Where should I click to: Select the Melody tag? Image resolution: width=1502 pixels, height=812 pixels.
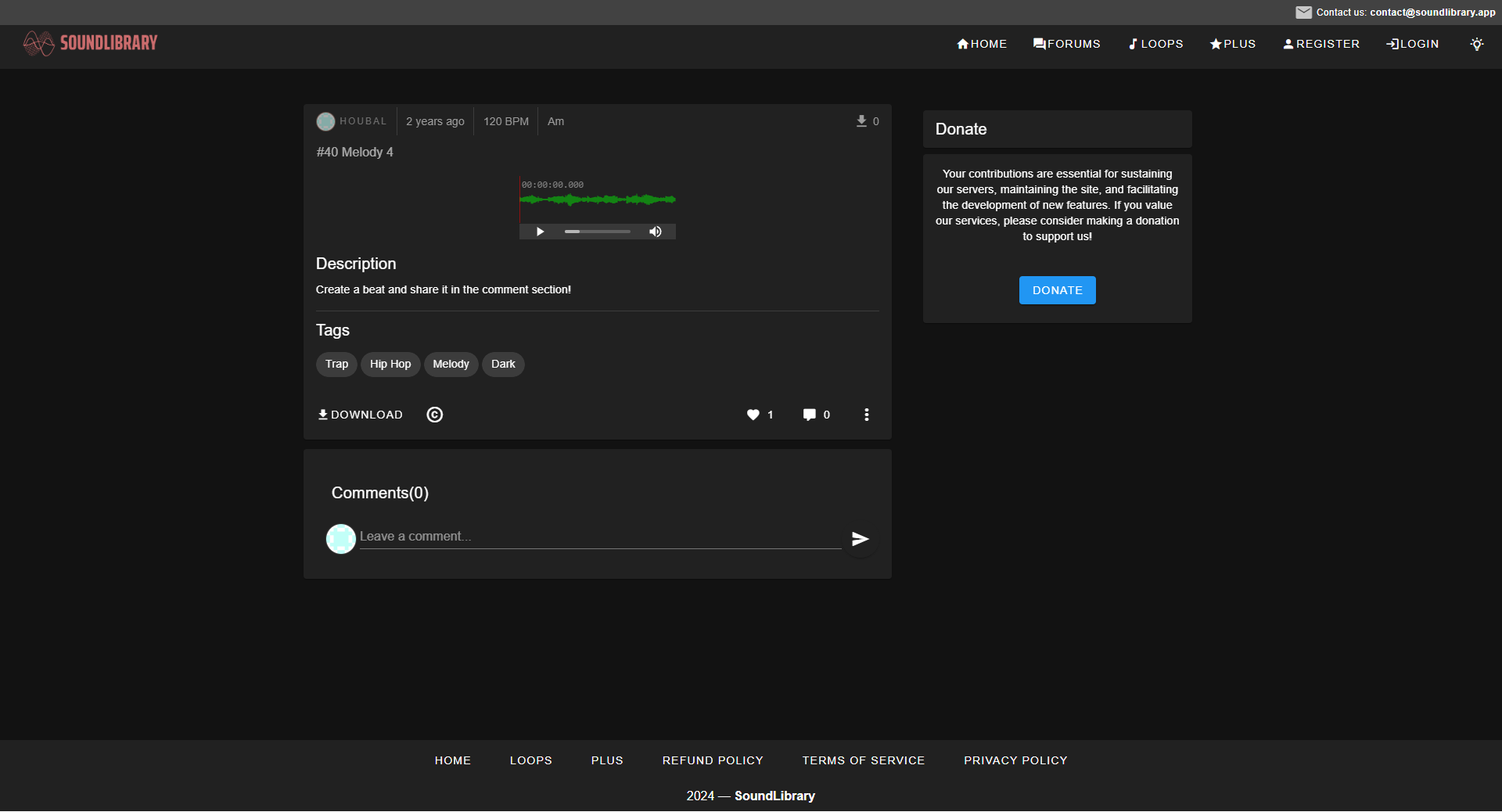click(451, 365)
